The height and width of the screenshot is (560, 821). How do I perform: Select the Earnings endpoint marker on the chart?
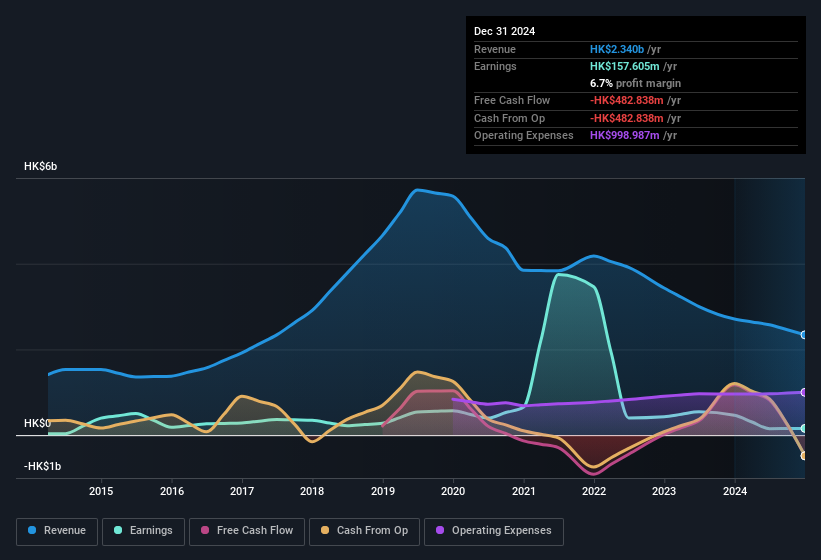pyautogui.click(x=803, y=429)
